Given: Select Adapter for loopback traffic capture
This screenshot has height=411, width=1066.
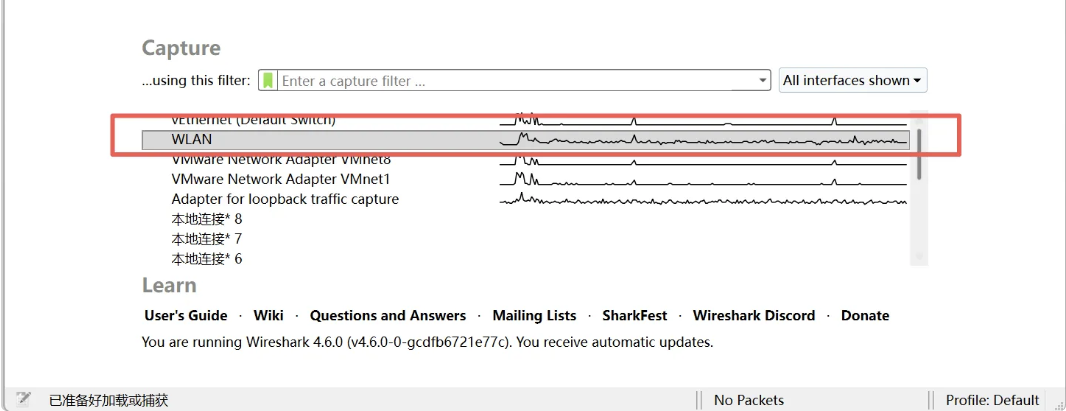Looking at the screenshot, I should (285, 199).
